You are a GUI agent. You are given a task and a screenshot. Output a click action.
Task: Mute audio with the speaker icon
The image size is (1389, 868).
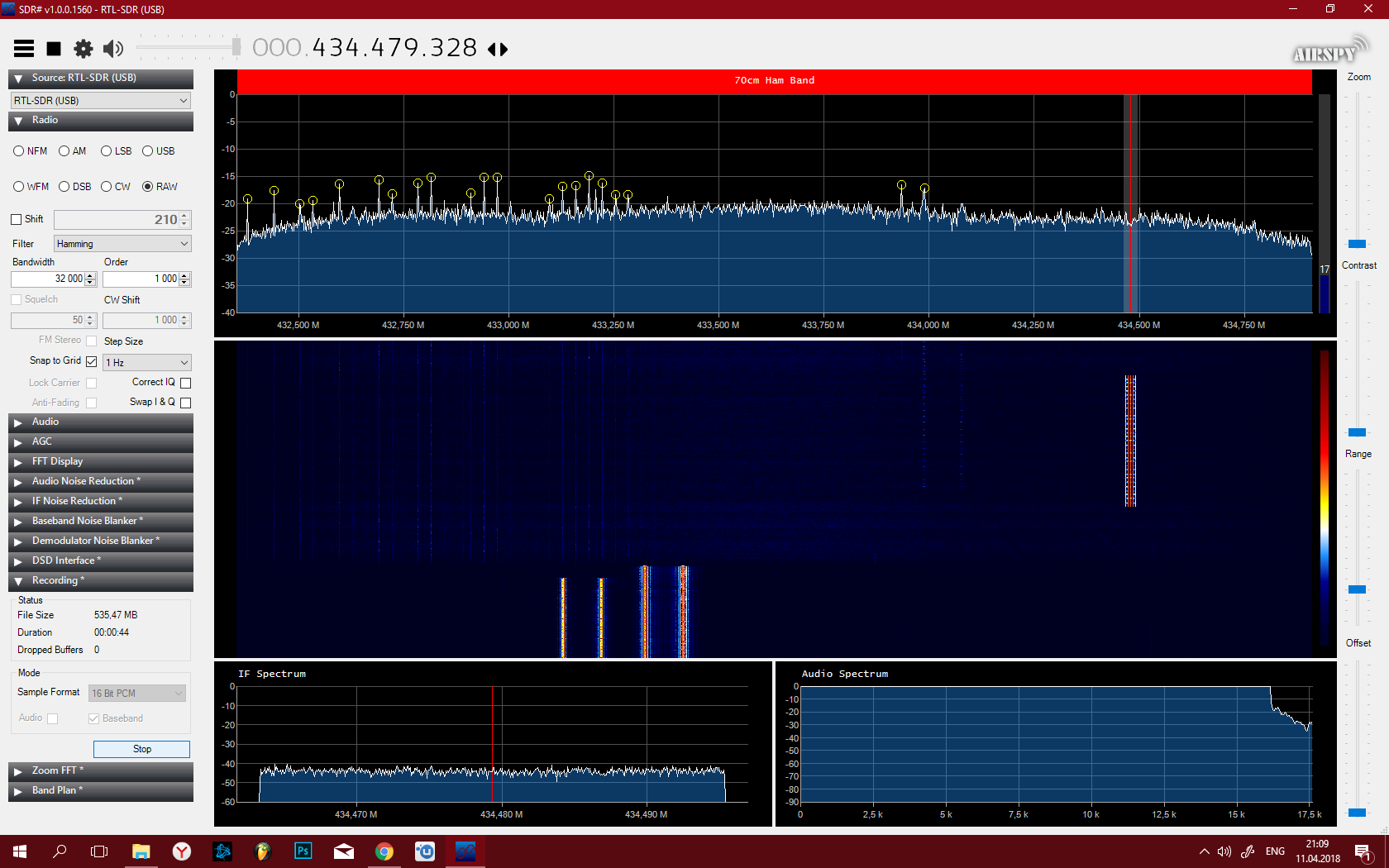tap(113, 49)
